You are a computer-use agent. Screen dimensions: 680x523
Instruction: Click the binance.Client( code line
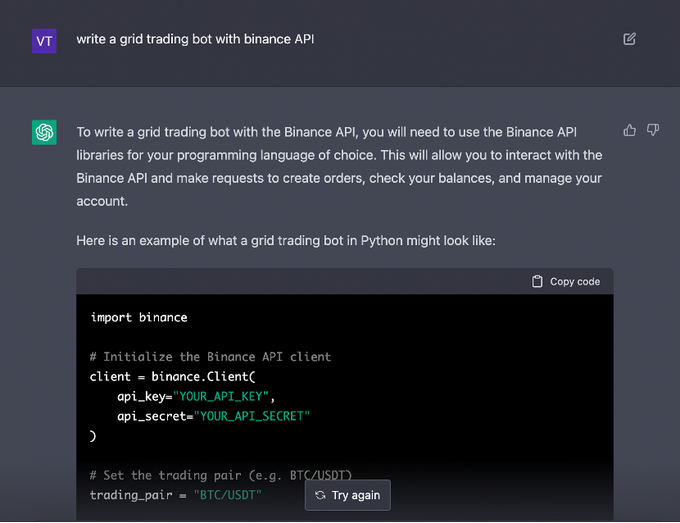[x=173, y=376]
